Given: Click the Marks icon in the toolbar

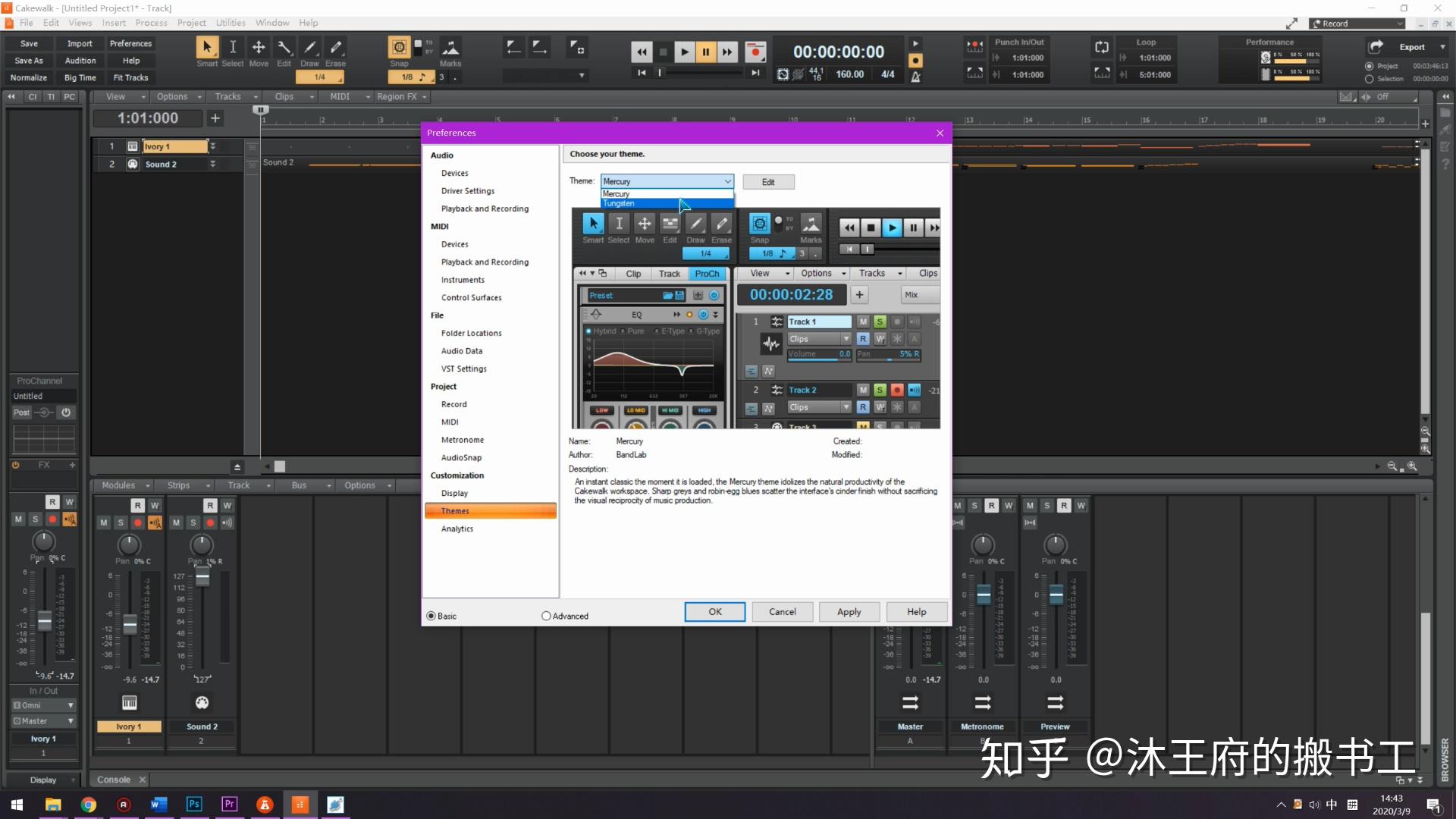Looking at the screenshot, I should tap(451, 47).
